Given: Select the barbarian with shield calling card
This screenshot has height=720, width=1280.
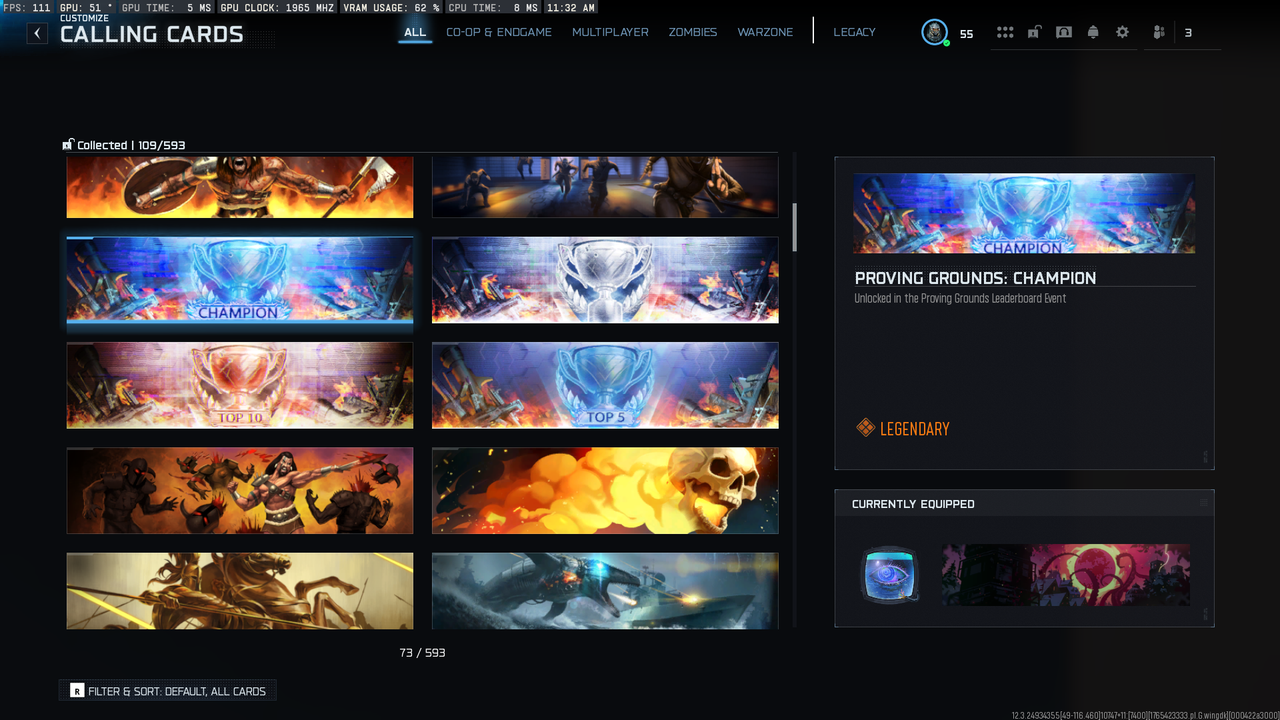Looking at the screenshot, I should click(x=240, y=187).
